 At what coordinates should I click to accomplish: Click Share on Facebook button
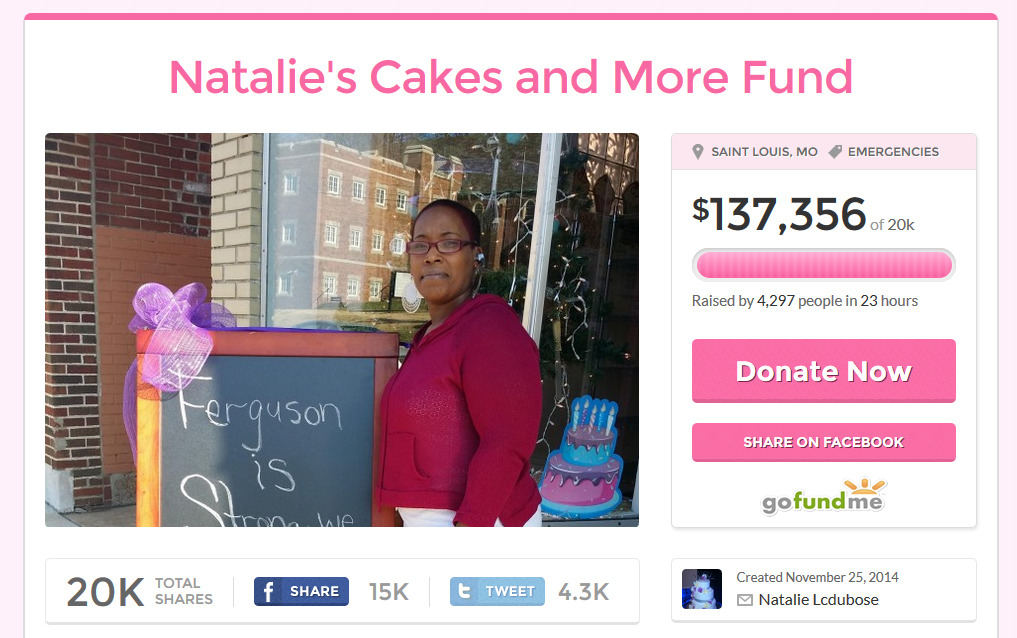pos(824,442)
